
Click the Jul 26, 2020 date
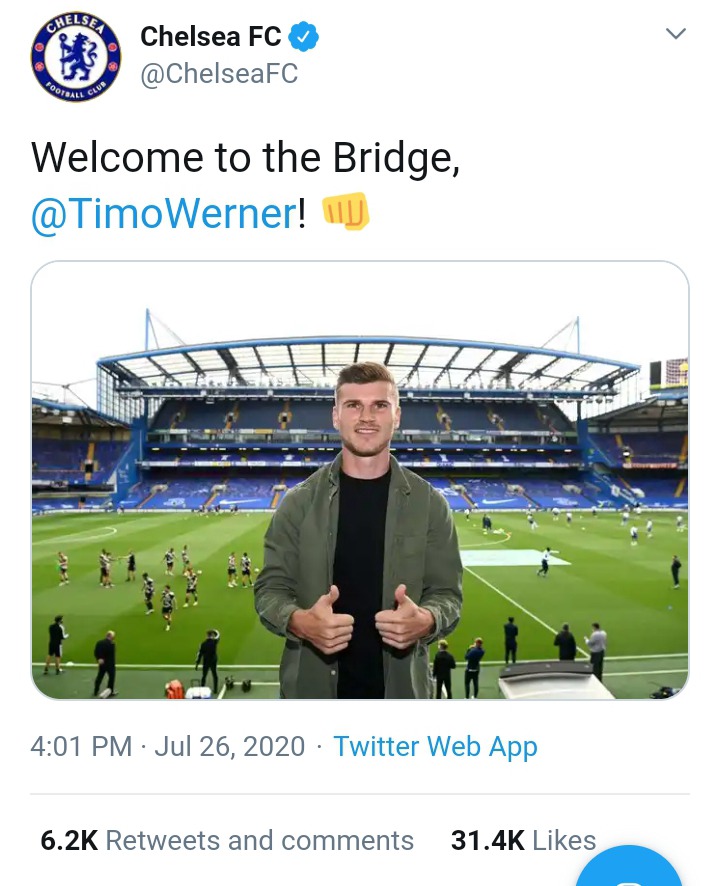229,747
